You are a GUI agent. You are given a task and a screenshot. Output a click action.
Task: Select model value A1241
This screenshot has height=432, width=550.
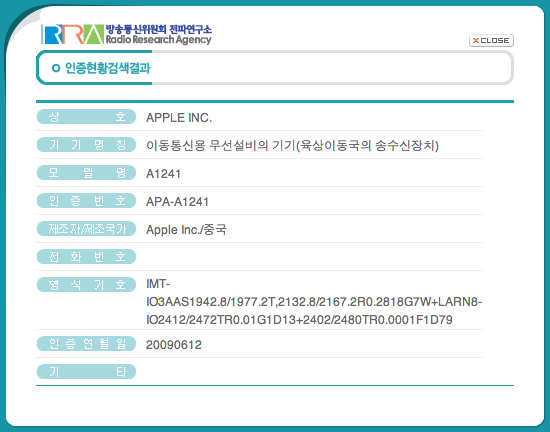coord(163,174)
